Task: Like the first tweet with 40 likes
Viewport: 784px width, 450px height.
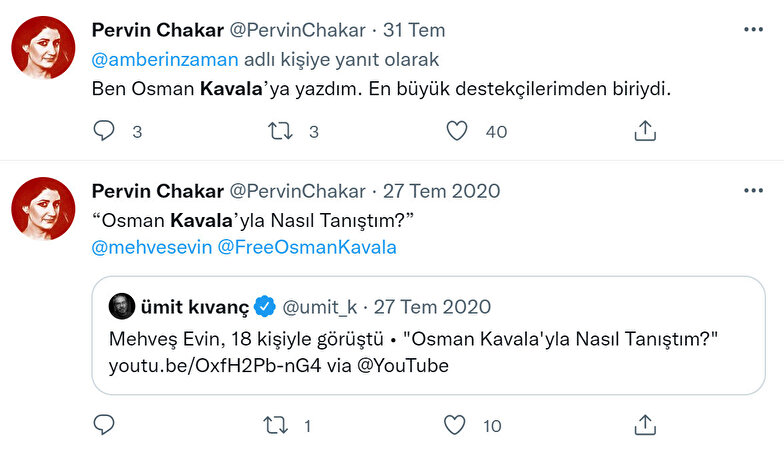Action: 456,131
